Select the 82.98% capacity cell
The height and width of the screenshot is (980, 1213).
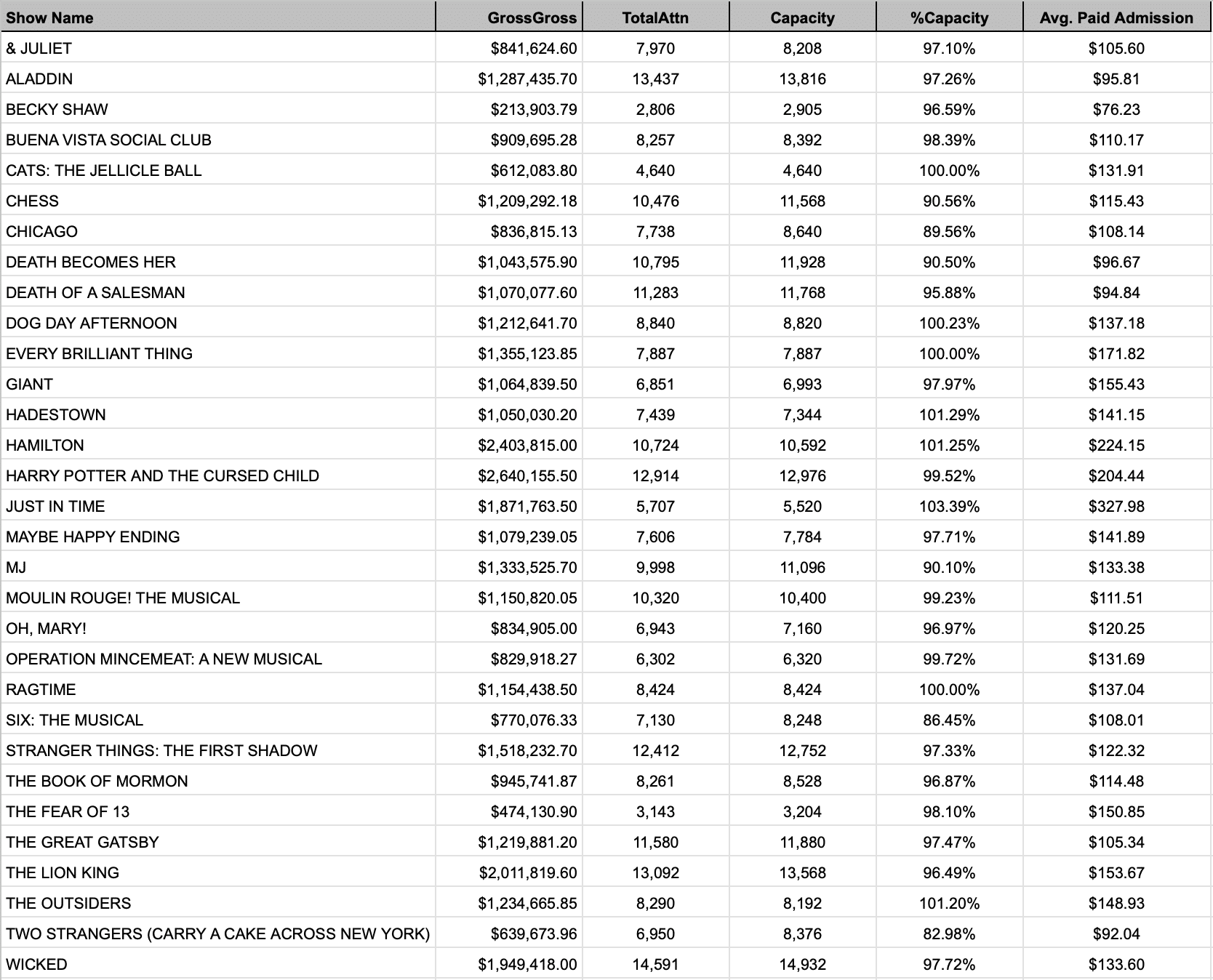pos(949,933)
